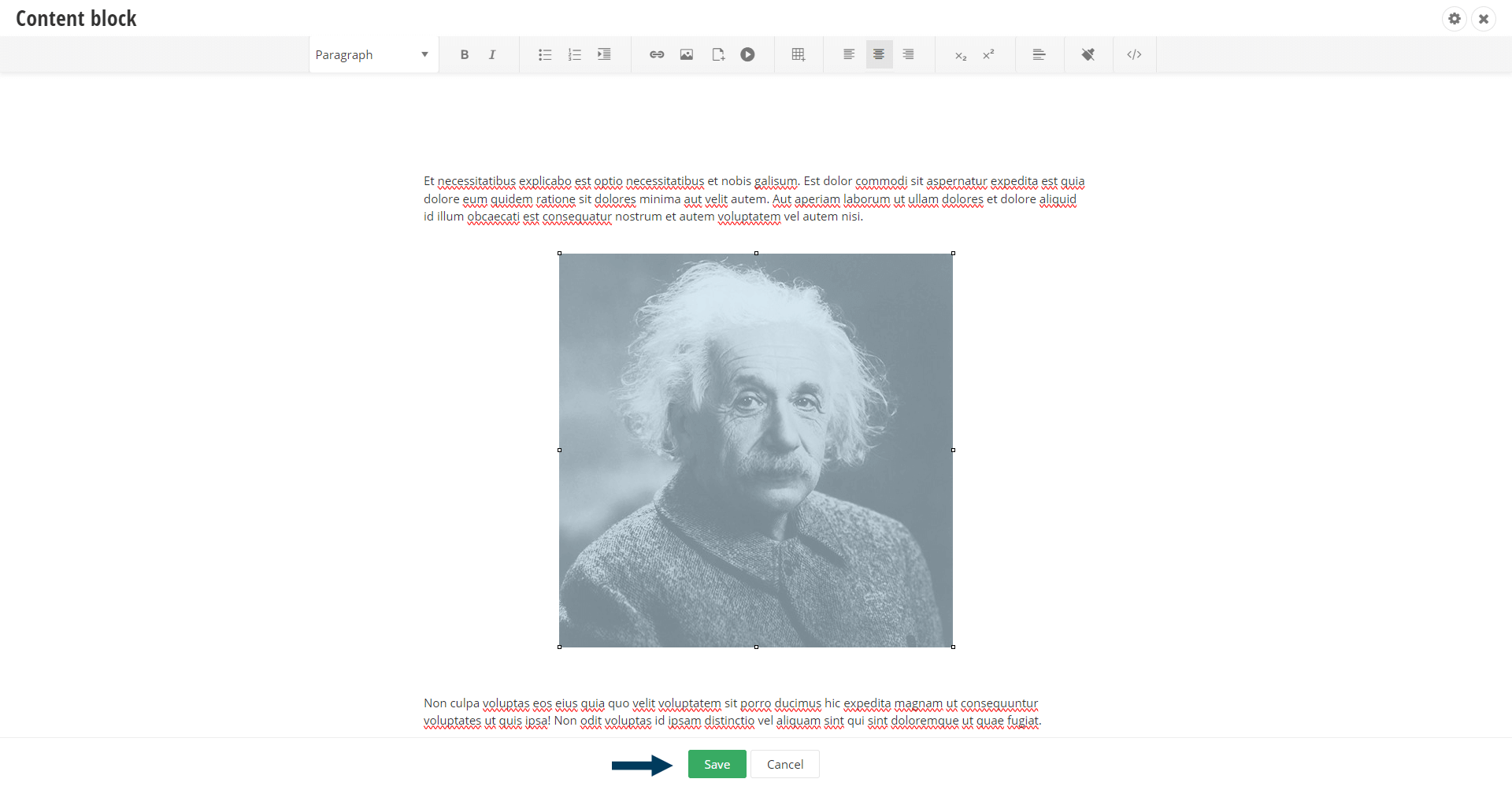Insert an image
This screenshot has height=790, width=1512.
pyautogui.click(x=687, y=54)
